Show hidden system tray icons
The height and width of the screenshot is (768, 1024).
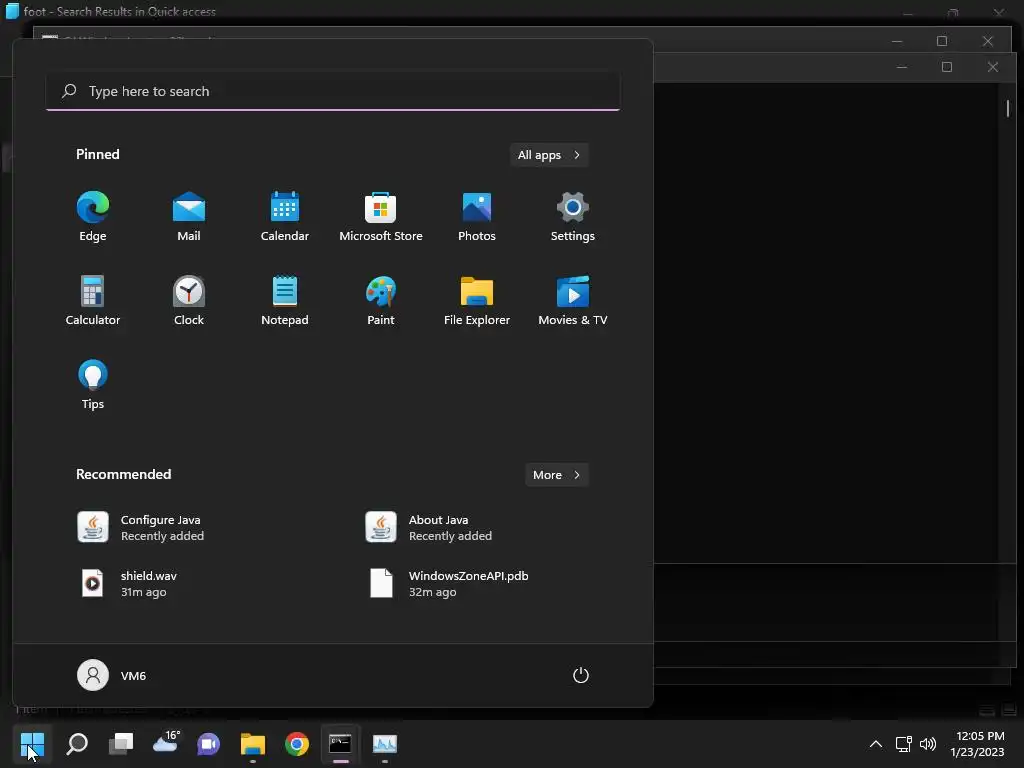(x=876, y=744)
